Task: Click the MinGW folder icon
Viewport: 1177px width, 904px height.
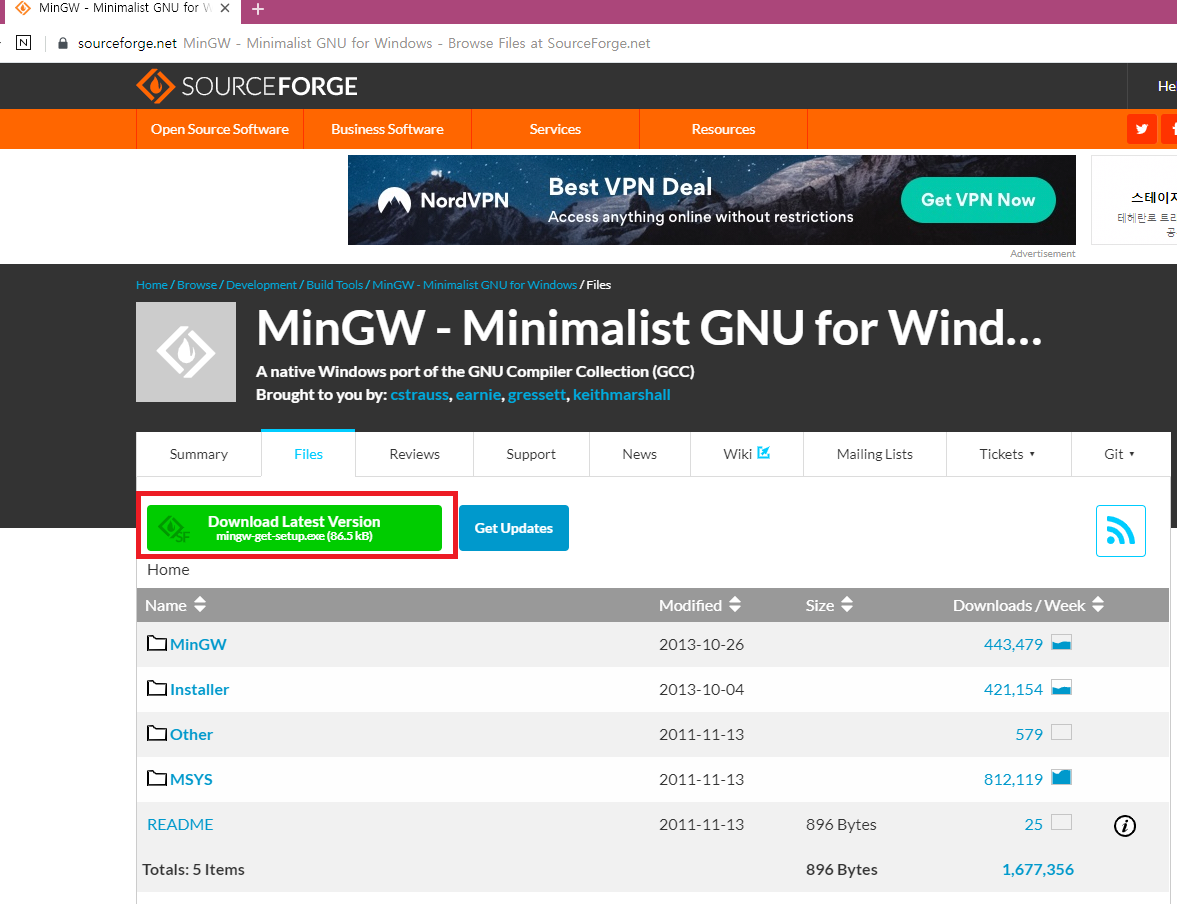Action: pos(157,643)
